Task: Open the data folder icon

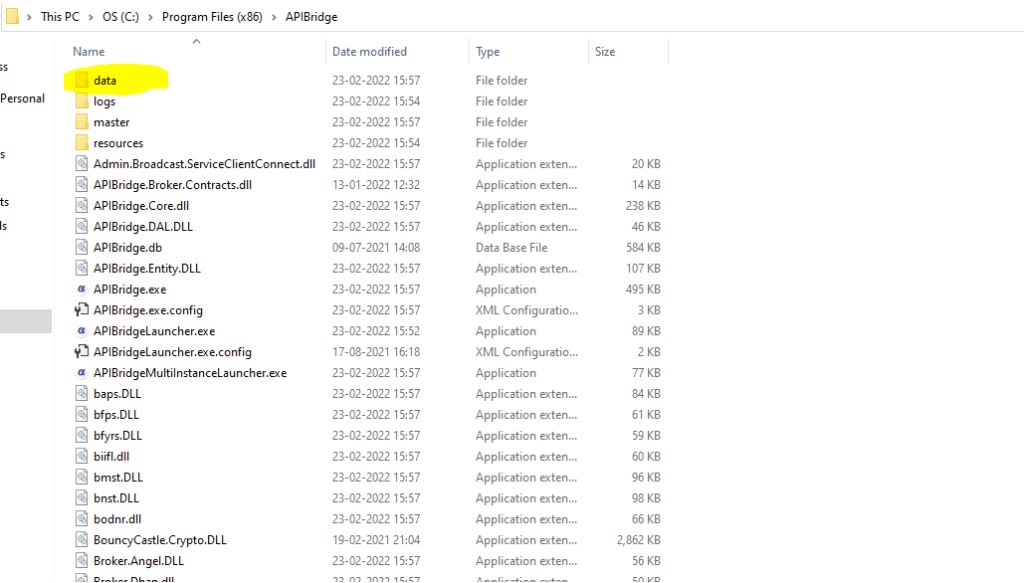Action: pos(81,80)
